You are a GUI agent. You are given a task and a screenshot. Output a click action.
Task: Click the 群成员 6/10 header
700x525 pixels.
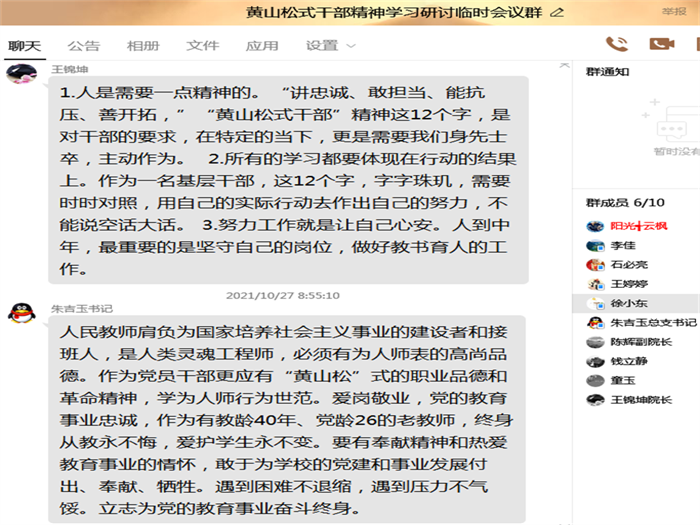(x=625, y=203)
